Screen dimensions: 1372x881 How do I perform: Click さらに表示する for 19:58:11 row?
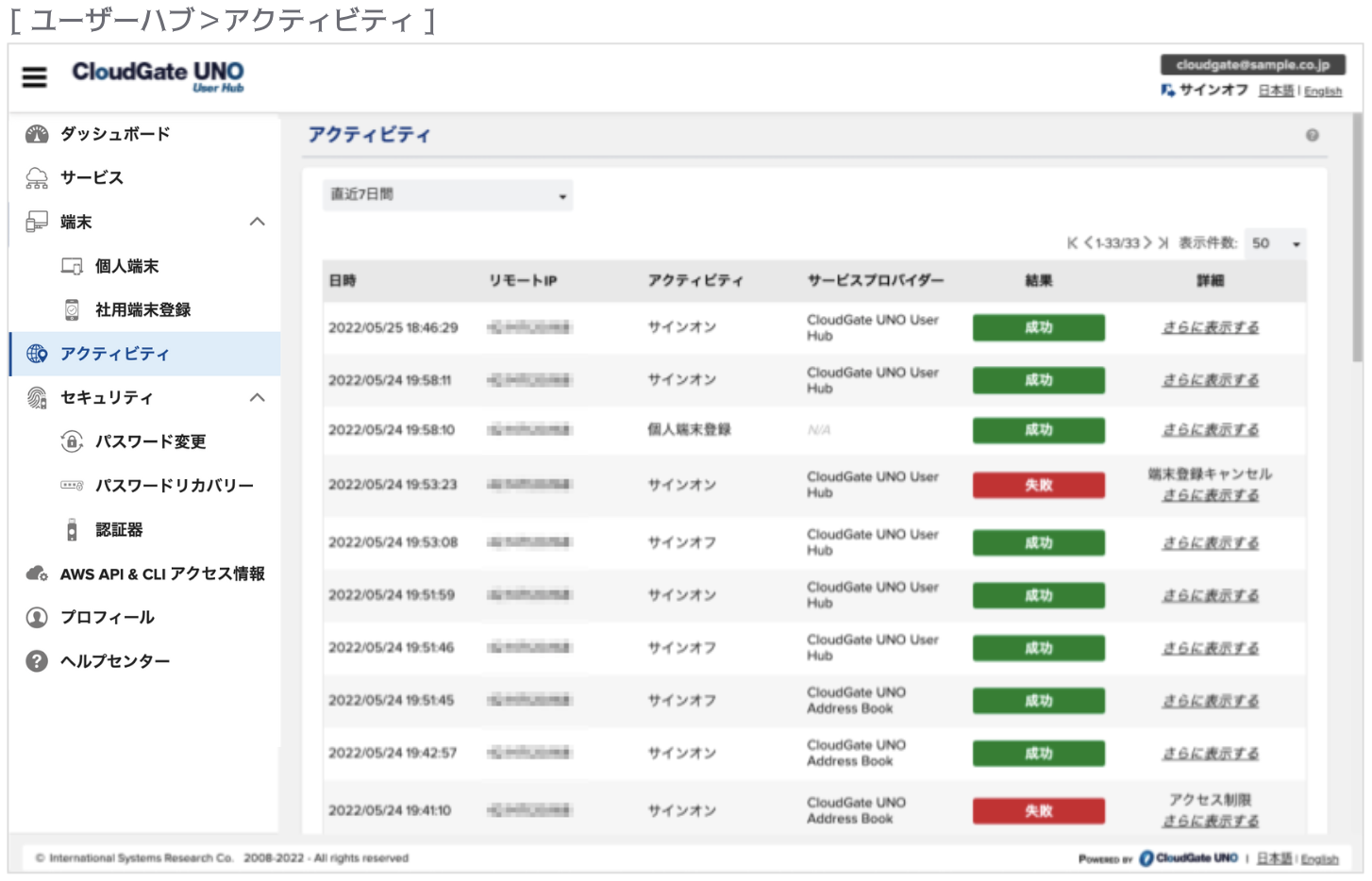(x=1211, y=380)
